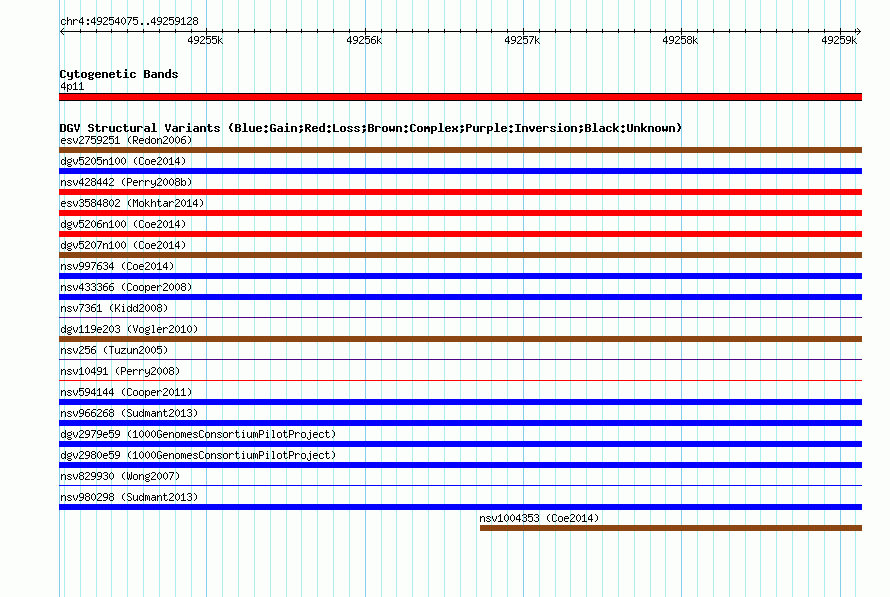Viewport: 890px width, 597px height.
Task: Click the red bar under nsv428442
Action: pyautogui.click(x=460, y=192)
